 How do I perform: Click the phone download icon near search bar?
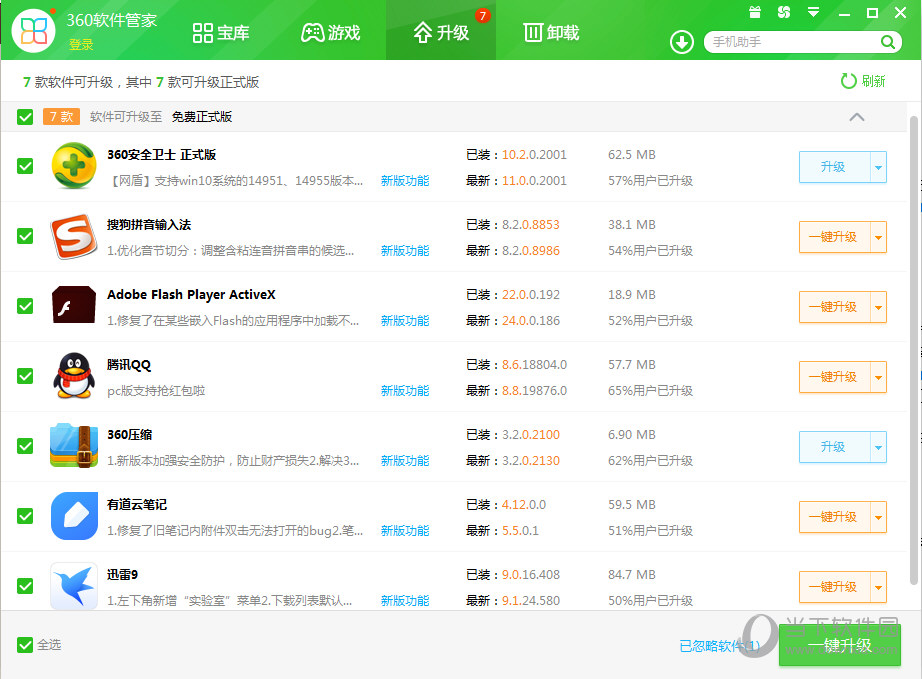click(x=681, y=43)
